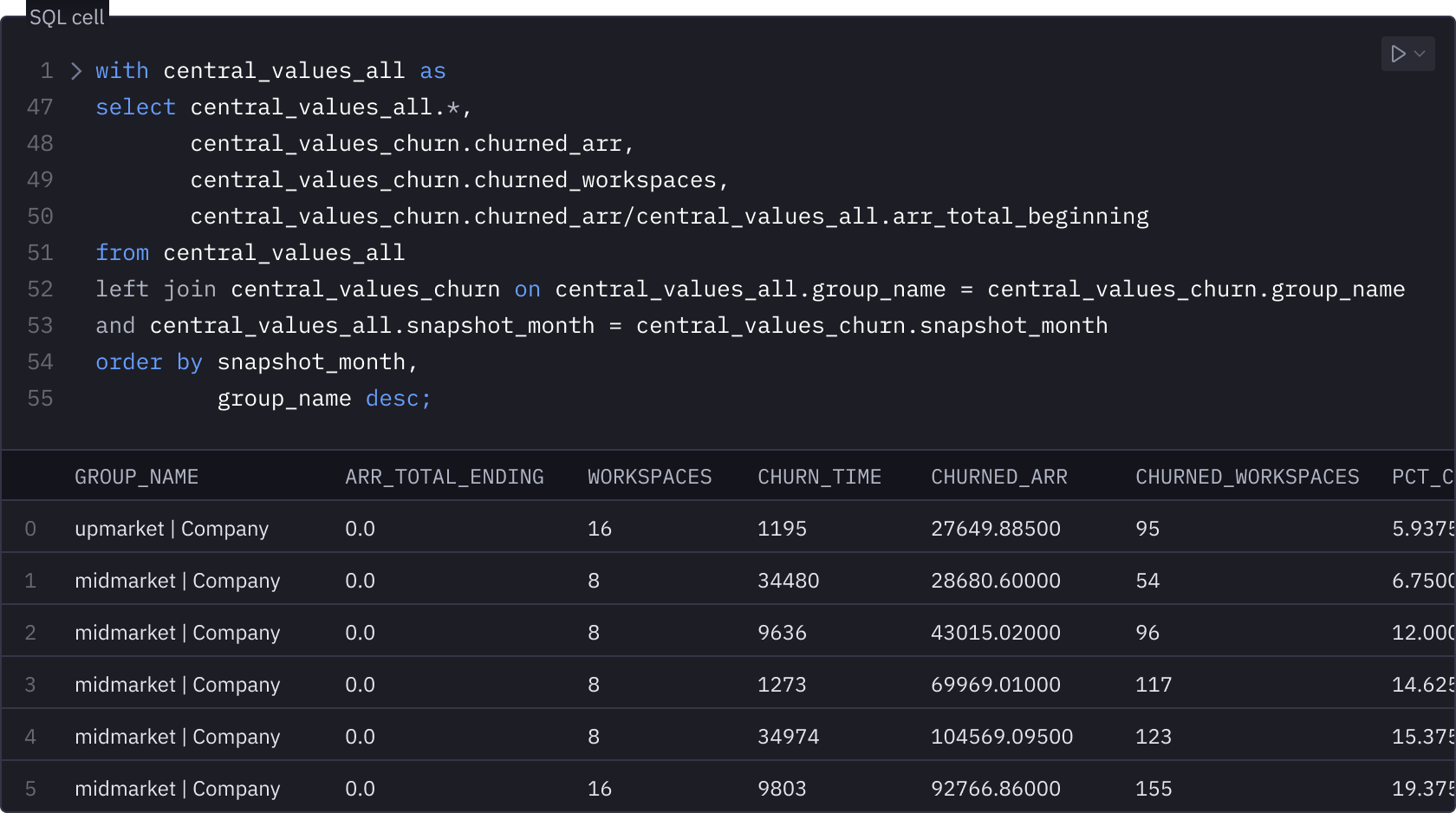Select the WORKSPACES column header
1456x813 pixels.
[649, 476]
